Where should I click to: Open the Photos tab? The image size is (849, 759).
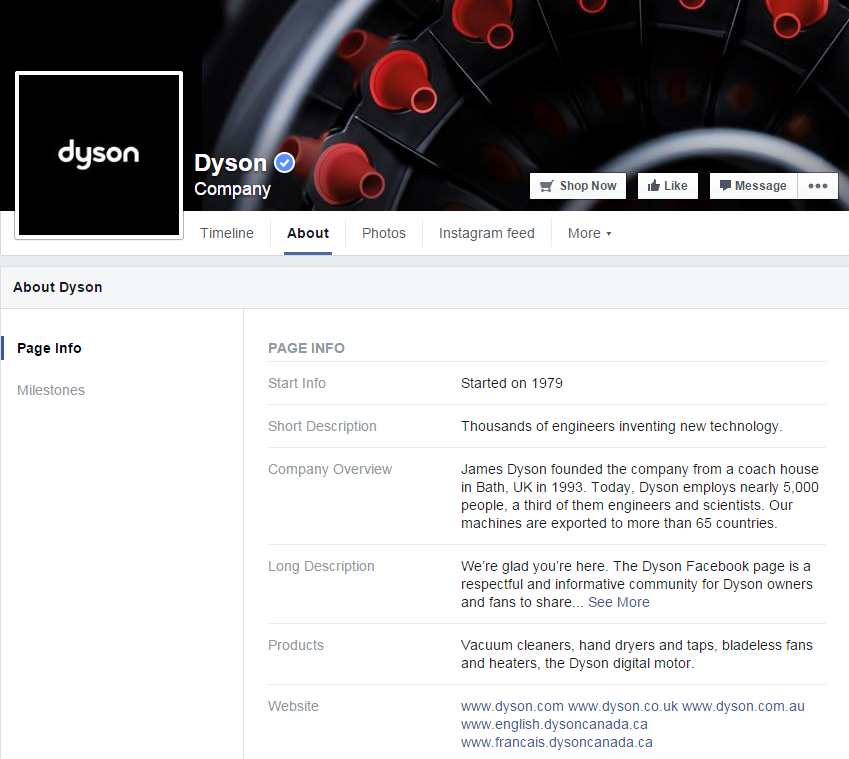click(x=383, y=233)
